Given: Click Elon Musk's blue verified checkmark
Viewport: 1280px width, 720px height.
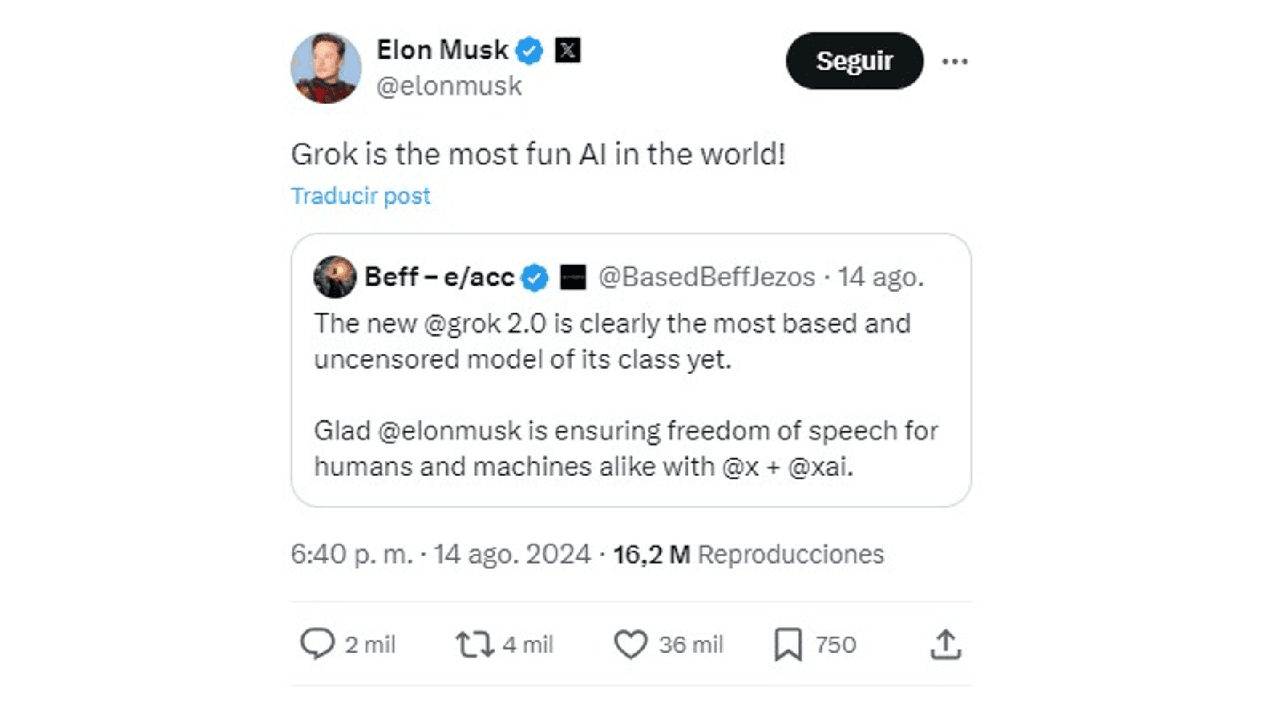Looking at the screenshot, I should pyautogui.click(x=529, y=50).
